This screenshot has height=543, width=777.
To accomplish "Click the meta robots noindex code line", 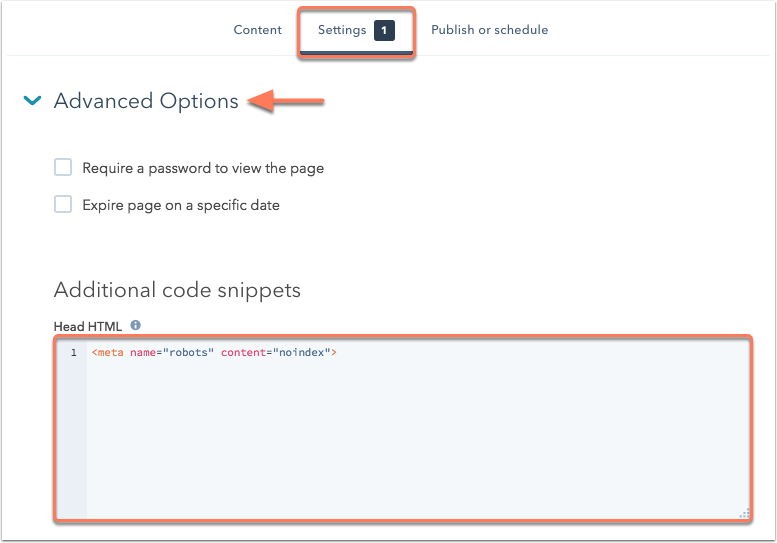I will [214, 352].
